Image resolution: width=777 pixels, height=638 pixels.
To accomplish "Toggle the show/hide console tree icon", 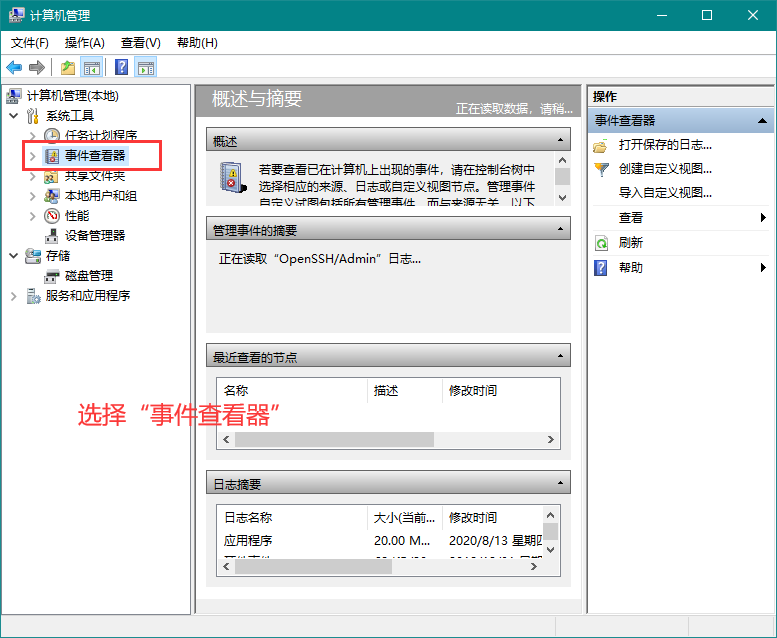I will (x=92, y=67).
